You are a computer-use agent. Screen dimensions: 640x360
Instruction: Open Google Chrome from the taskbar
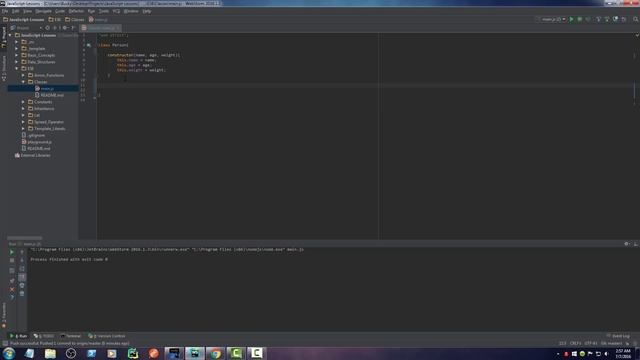point(216,353)
